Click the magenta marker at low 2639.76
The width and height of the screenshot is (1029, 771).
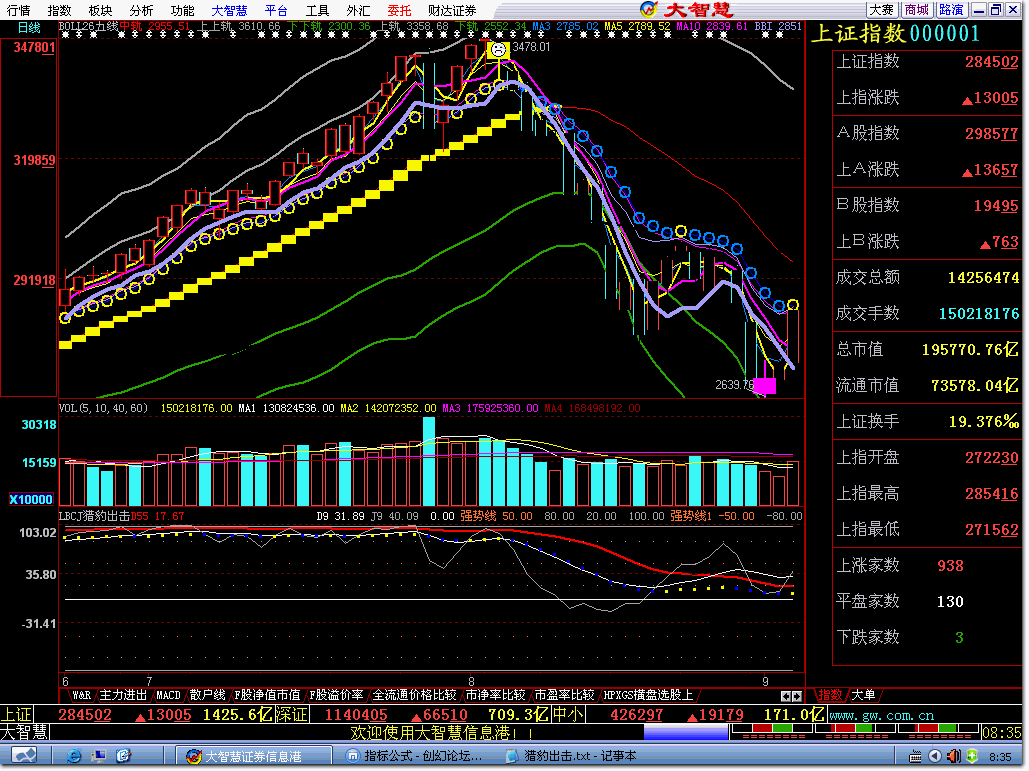(765, 386)
